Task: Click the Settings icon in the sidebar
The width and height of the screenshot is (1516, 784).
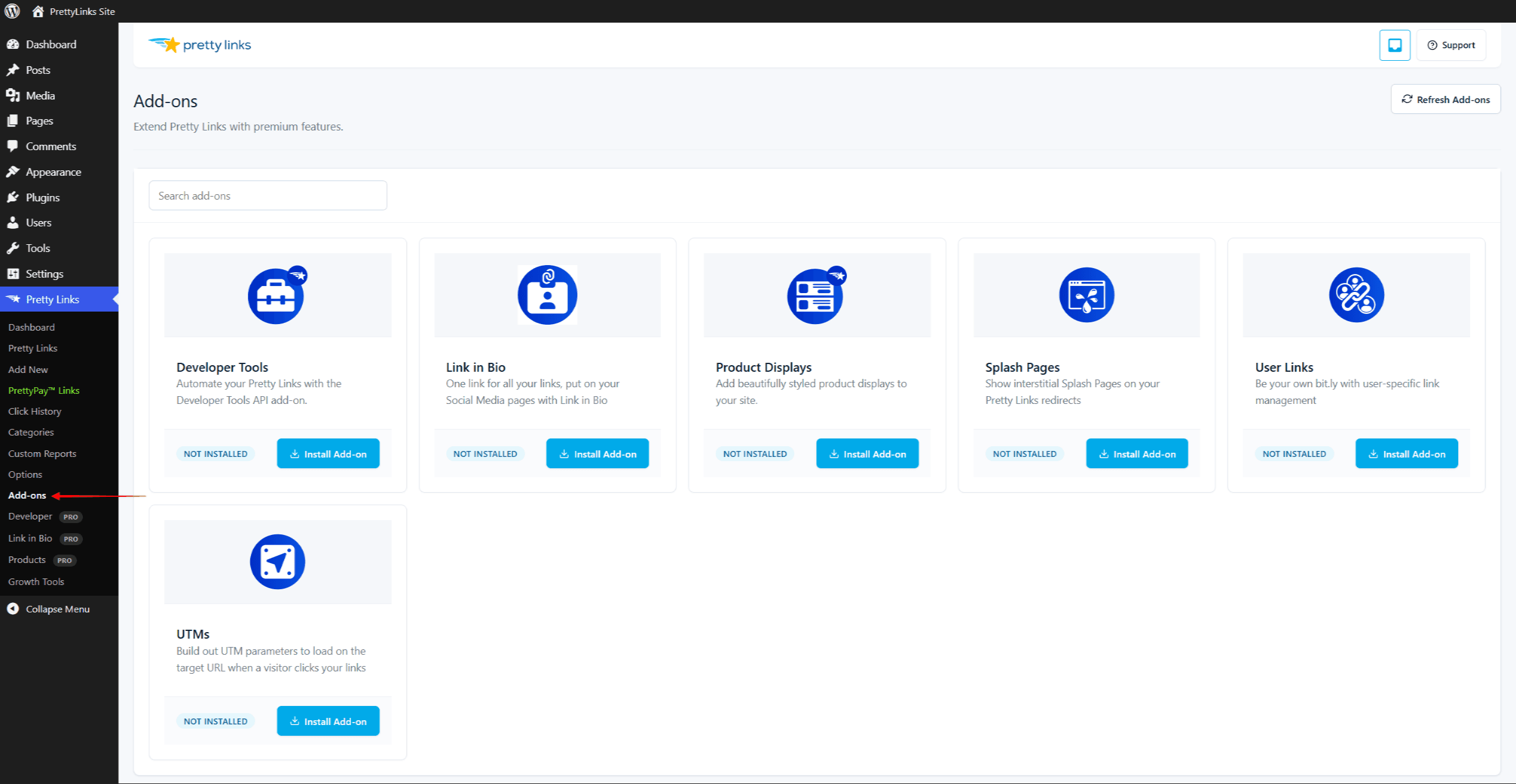Action: [x=13, y=273]
